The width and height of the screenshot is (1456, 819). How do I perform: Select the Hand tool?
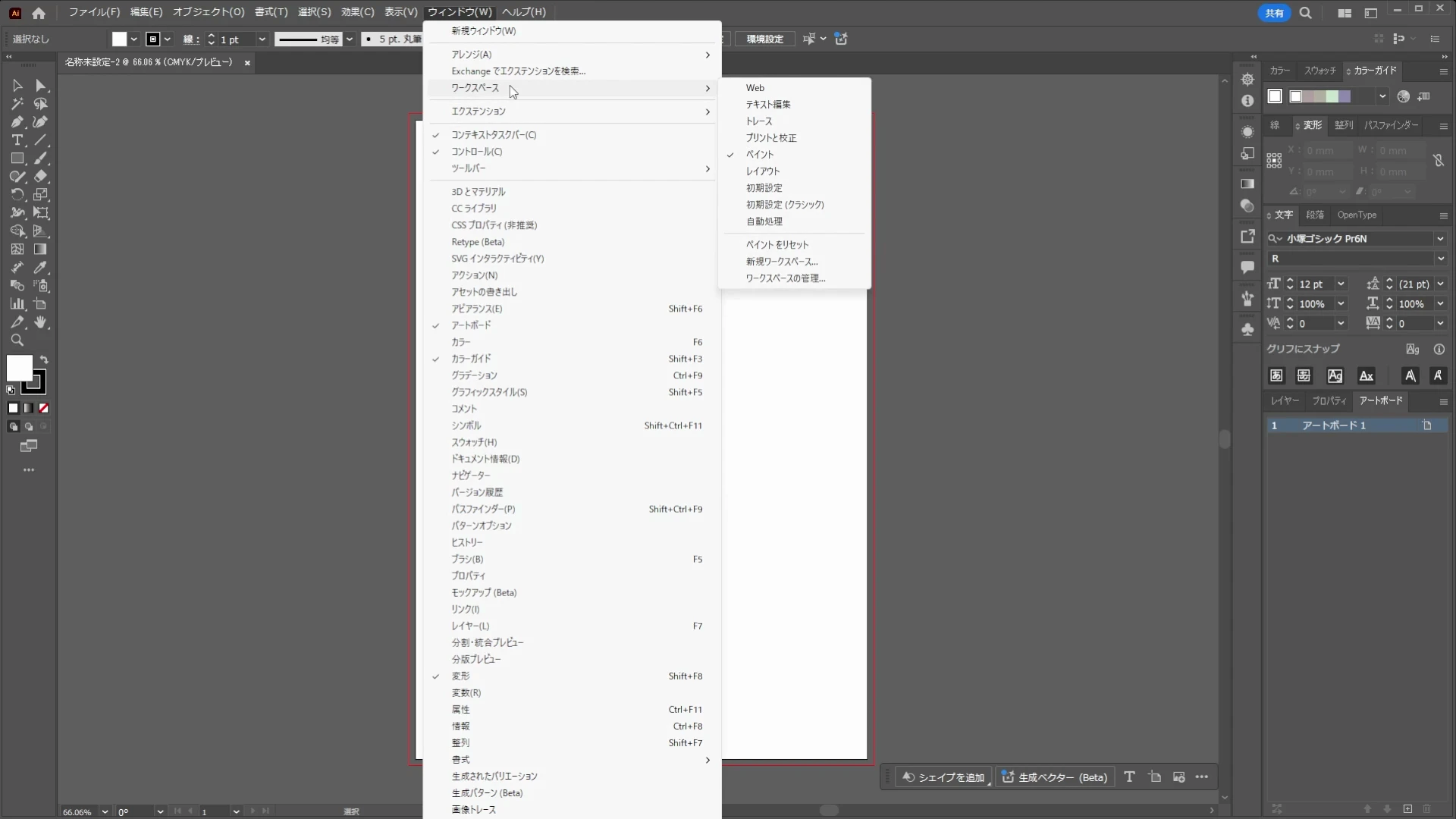tap(41, 322)
